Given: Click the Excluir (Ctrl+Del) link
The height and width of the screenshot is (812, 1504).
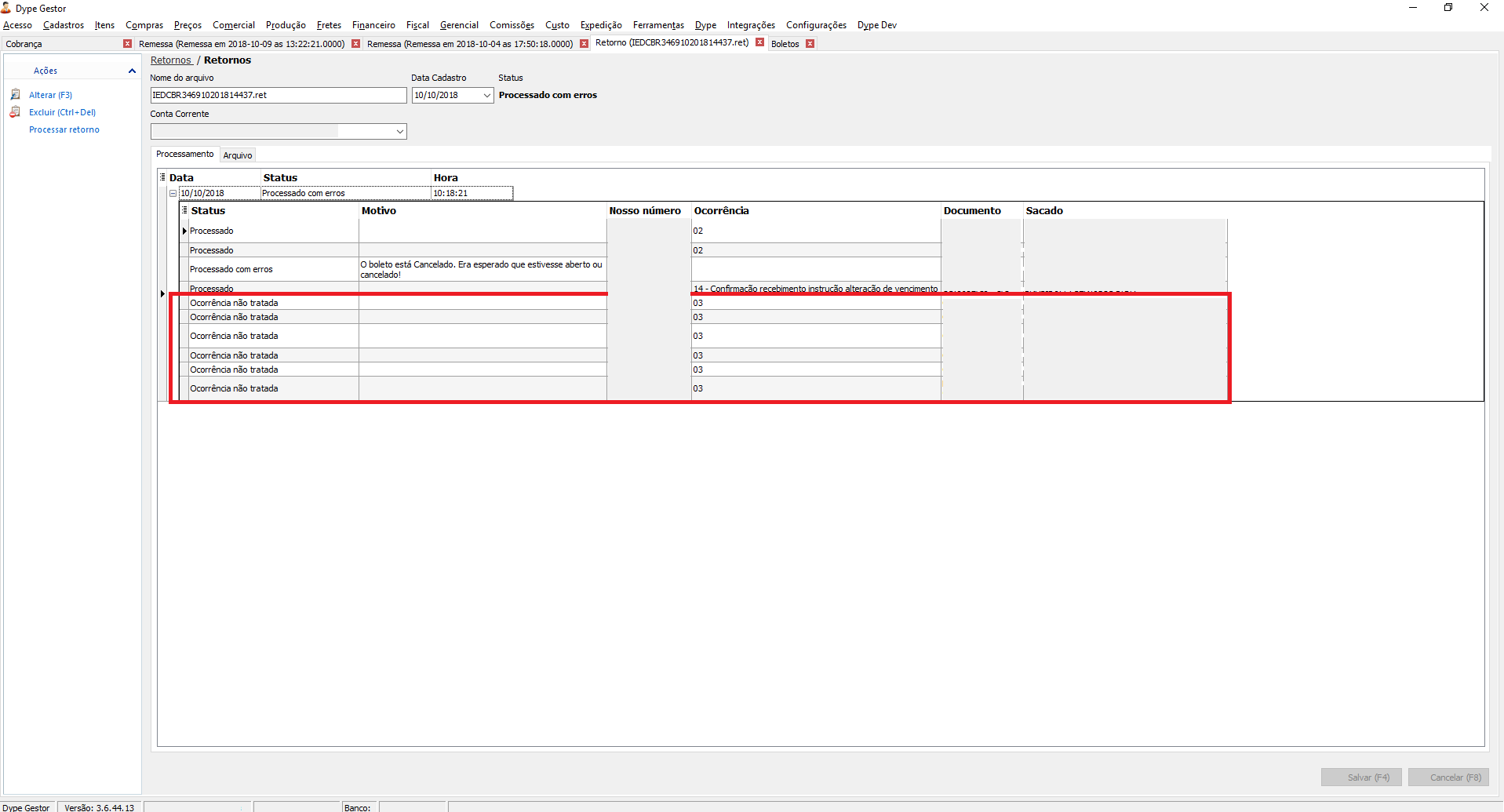Looking at the screenshot, I should 62,112.
